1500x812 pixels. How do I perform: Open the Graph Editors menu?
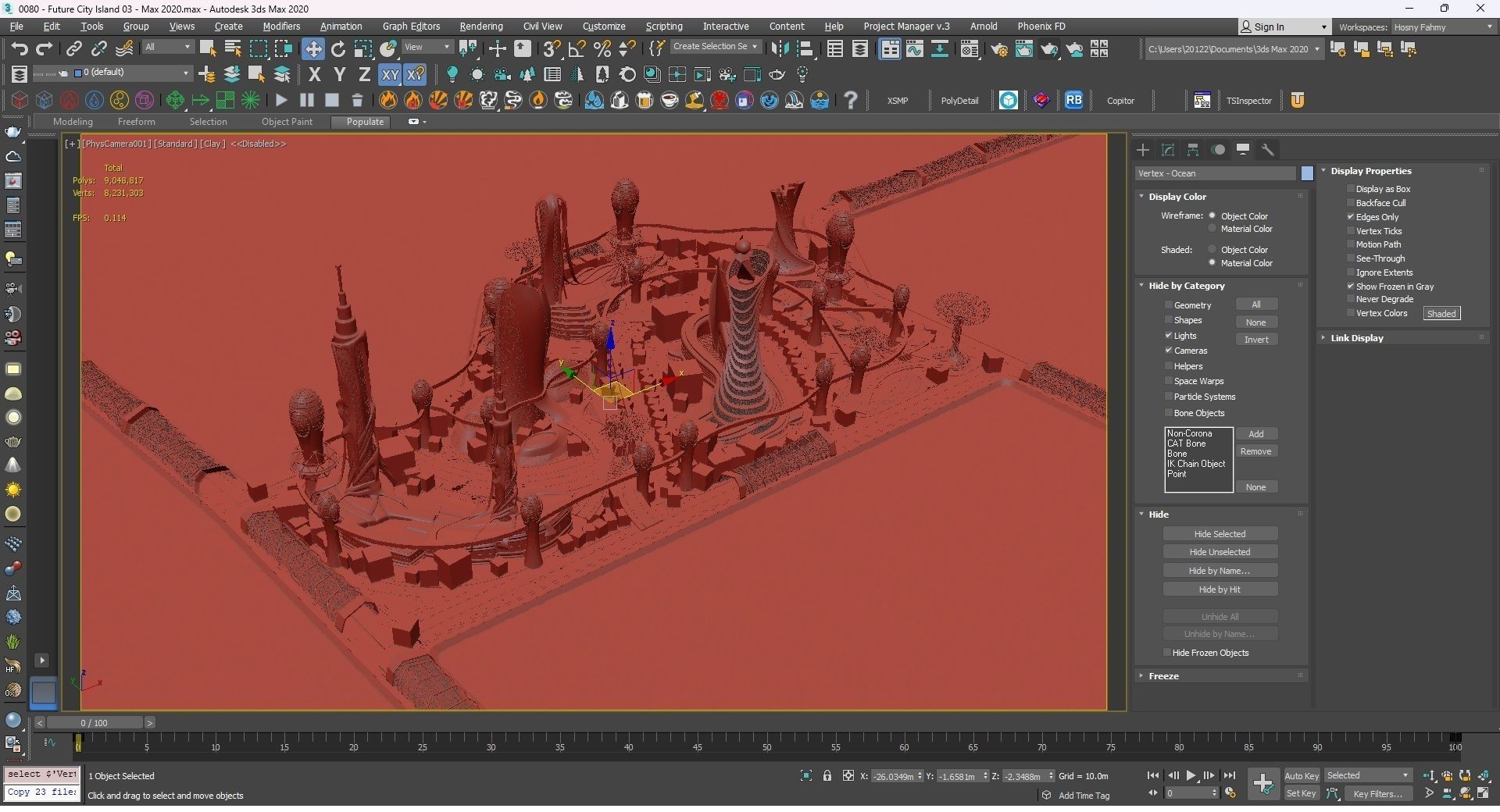[411, 27]
